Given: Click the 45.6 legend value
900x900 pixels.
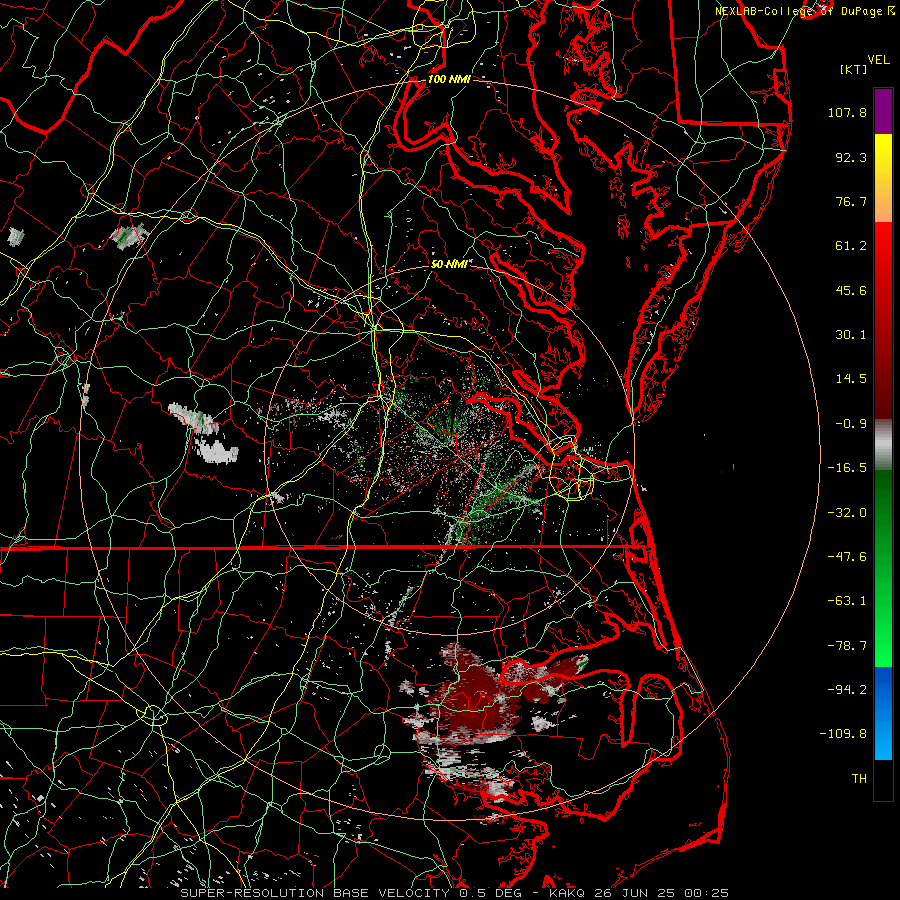Looking at the screenshot, I should (851, 290).
